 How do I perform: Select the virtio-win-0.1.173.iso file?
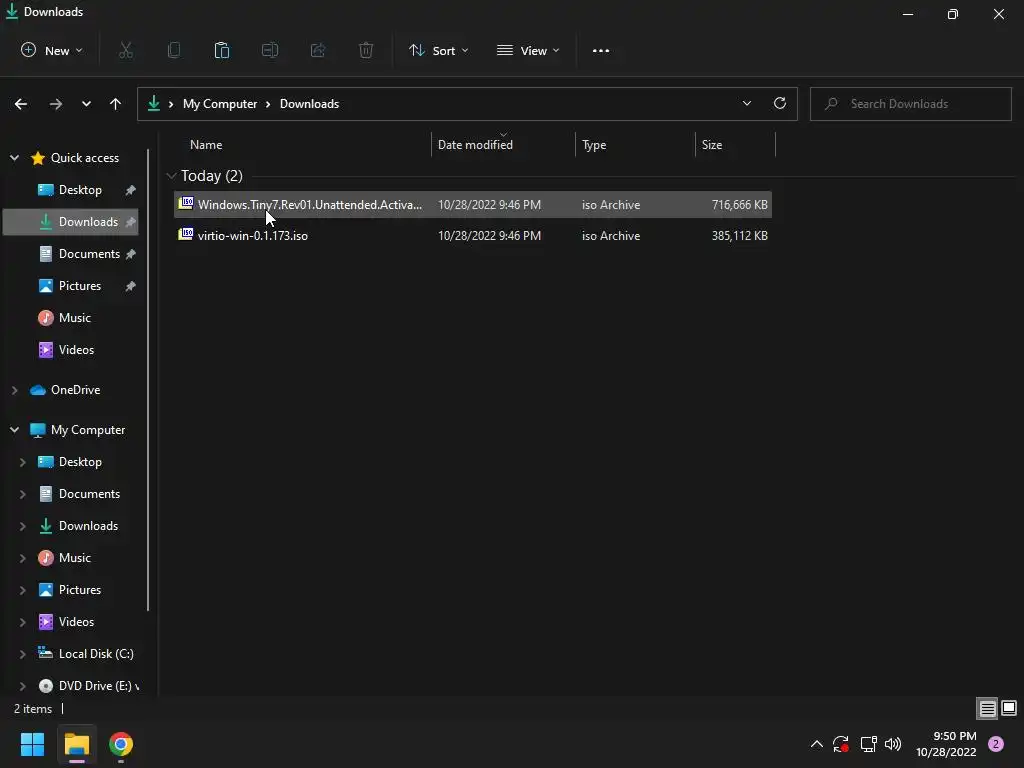point(473,236)
